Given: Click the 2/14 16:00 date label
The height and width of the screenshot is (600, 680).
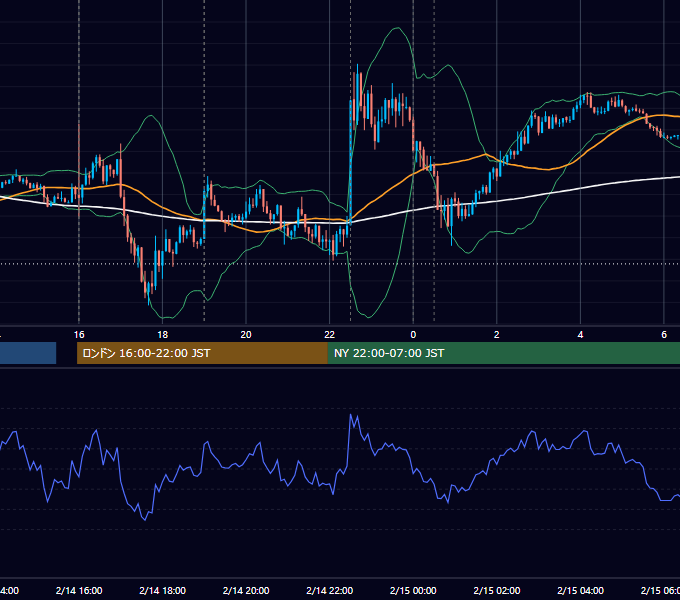Looking at the screenshot, I should click(x=79, y=590).
